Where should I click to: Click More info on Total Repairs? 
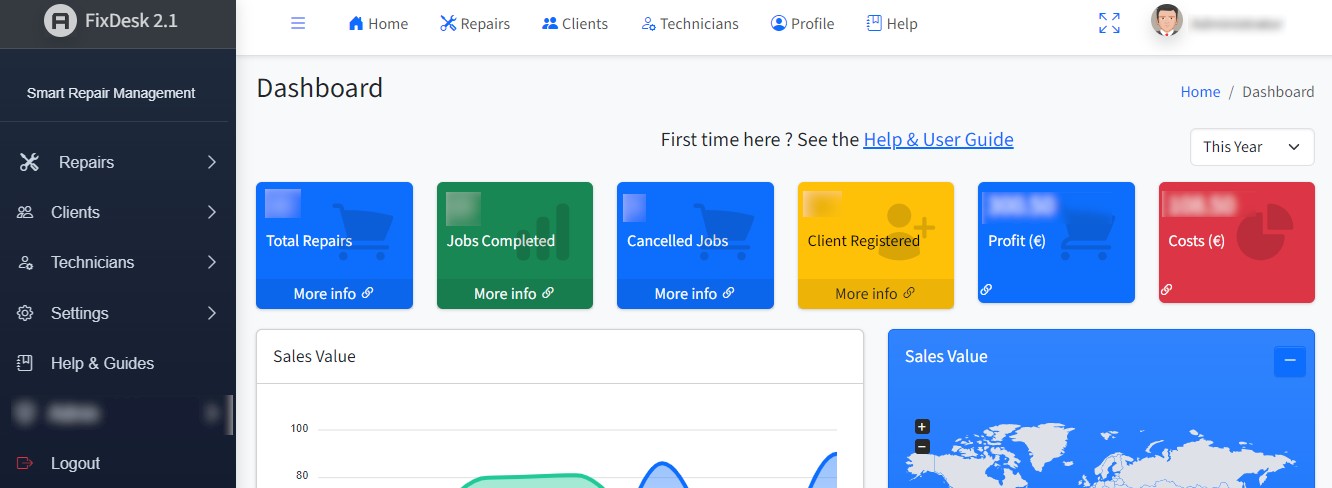tap(333, 294)
